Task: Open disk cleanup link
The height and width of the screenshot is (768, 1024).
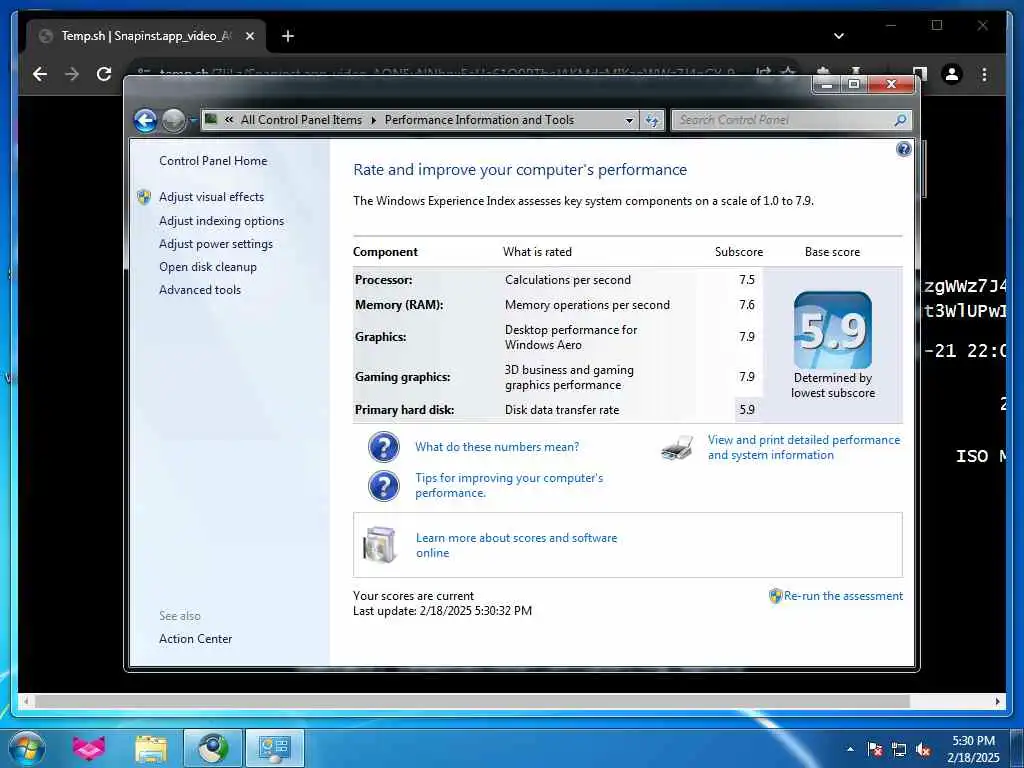Action: point(208,266)
